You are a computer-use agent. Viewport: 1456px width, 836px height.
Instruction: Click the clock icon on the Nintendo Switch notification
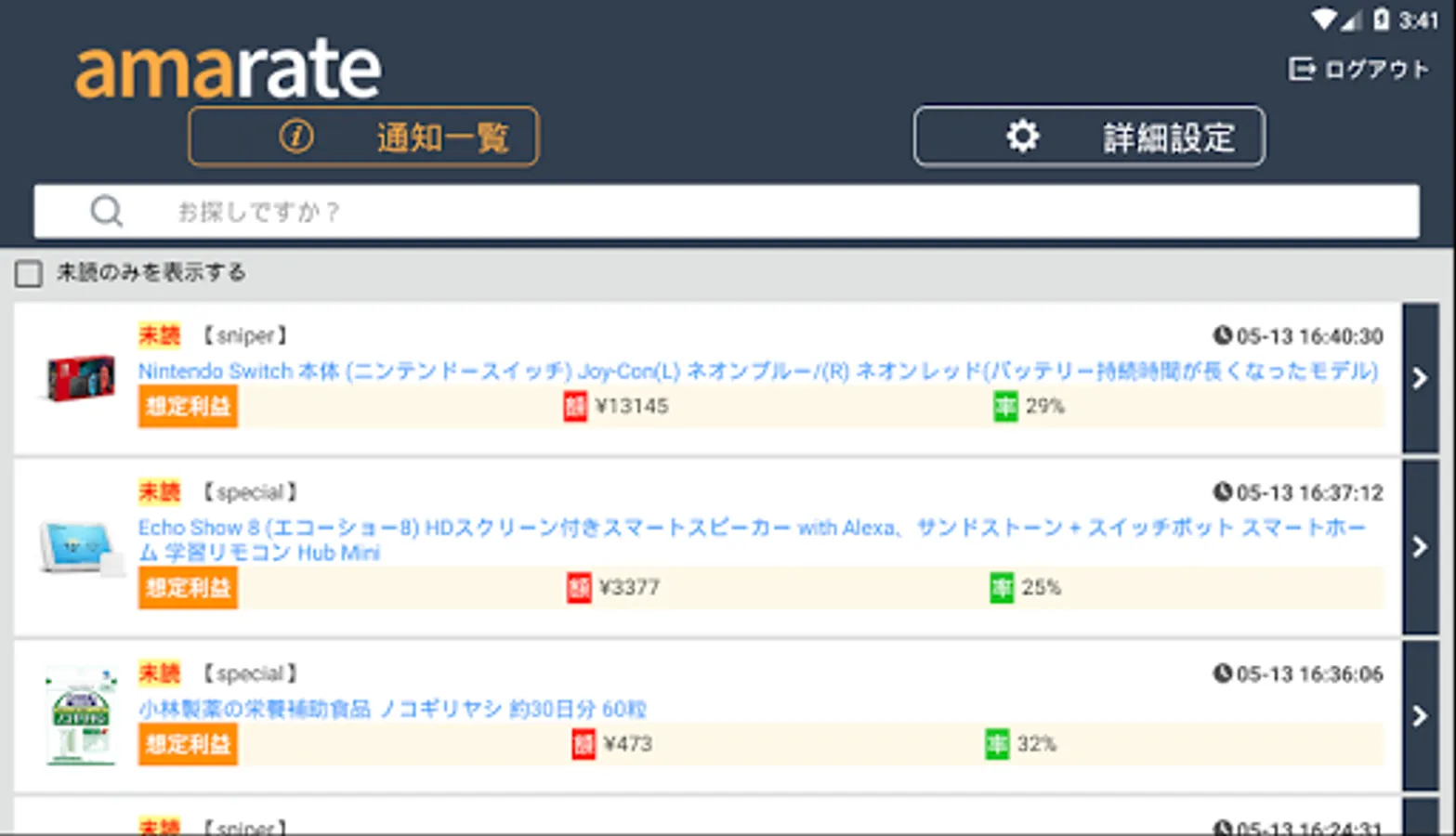coord(1223,336)
